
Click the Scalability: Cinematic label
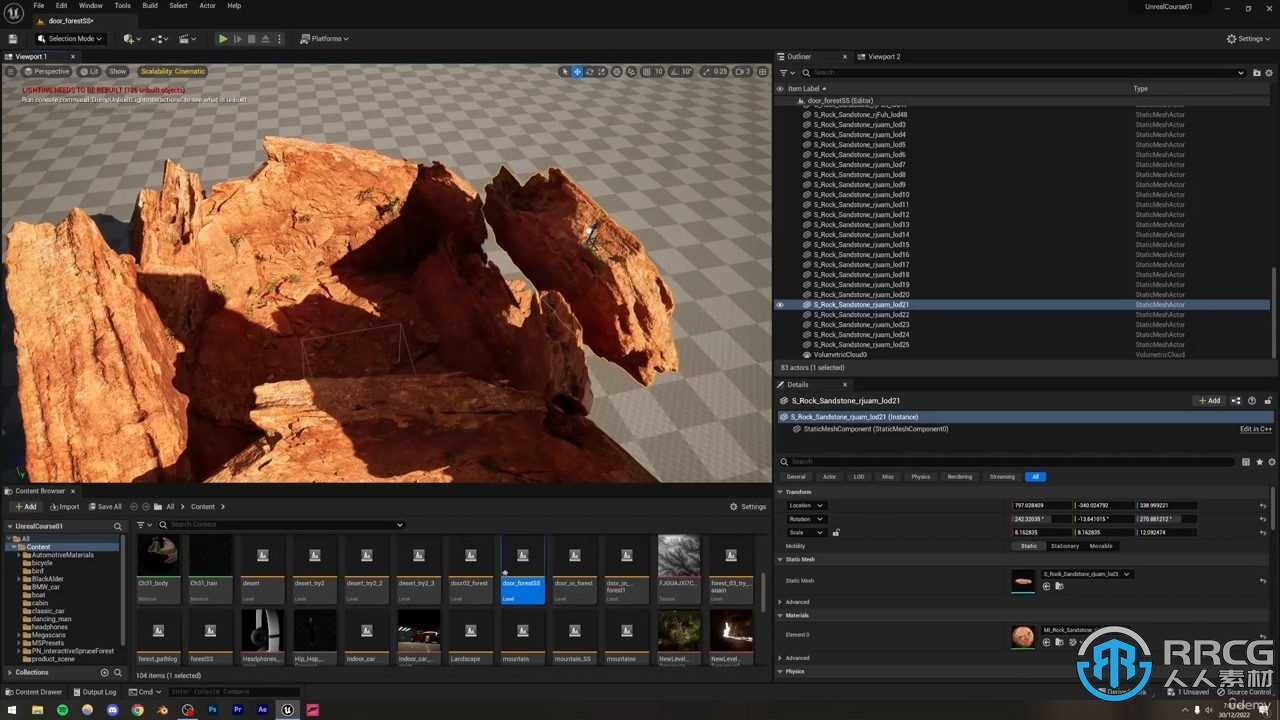pos(172,71)
